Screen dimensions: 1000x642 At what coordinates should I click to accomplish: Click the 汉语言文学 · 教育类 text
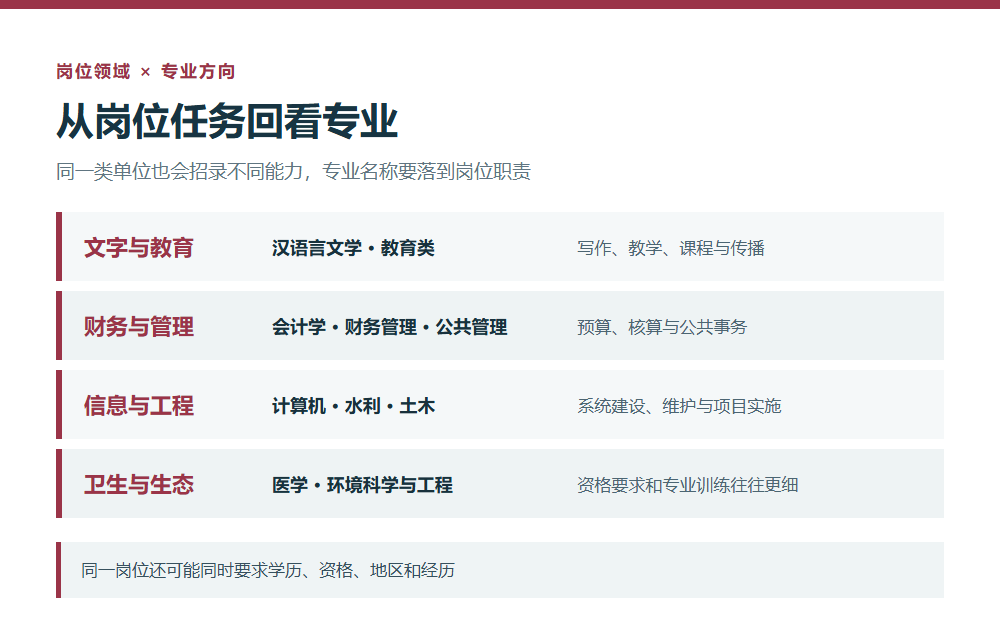point(353,248)
